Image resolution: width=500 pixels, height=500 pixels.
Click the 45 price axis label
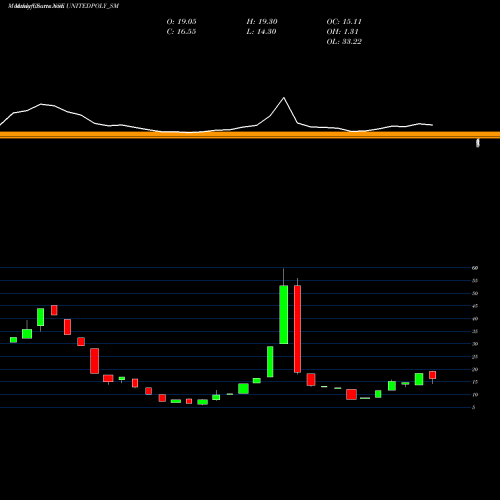[475, 306]
